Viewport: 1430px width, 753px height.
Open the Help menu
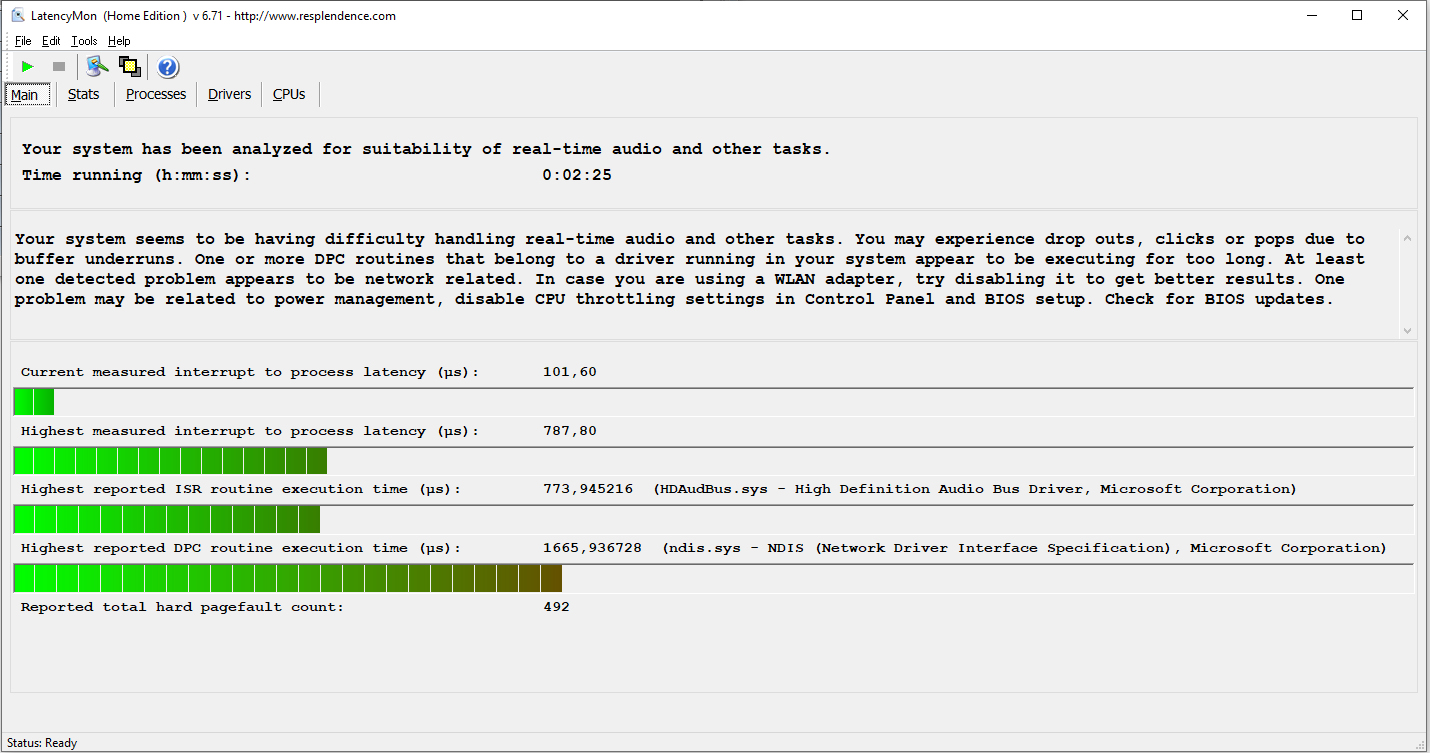point(119,41)
